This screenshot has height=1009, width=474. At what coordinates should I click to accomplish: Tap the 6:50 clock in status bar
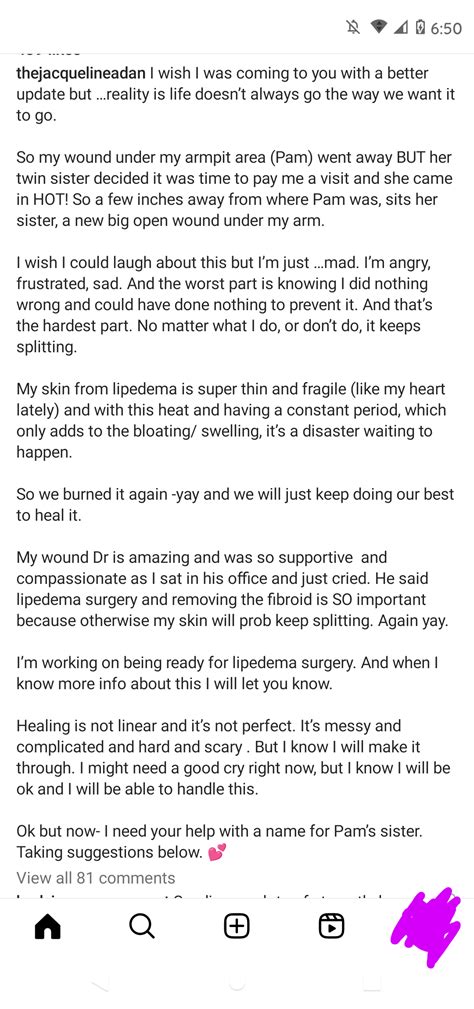point(446,28)
